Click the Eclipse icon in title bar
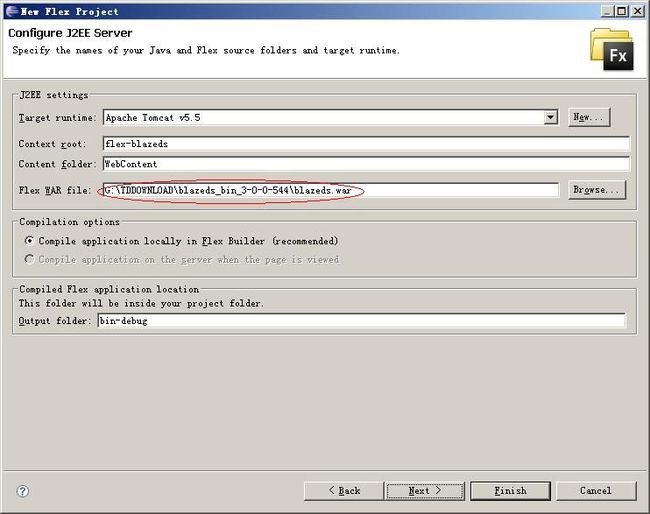The image size is (650, 514). pos(12,11)
